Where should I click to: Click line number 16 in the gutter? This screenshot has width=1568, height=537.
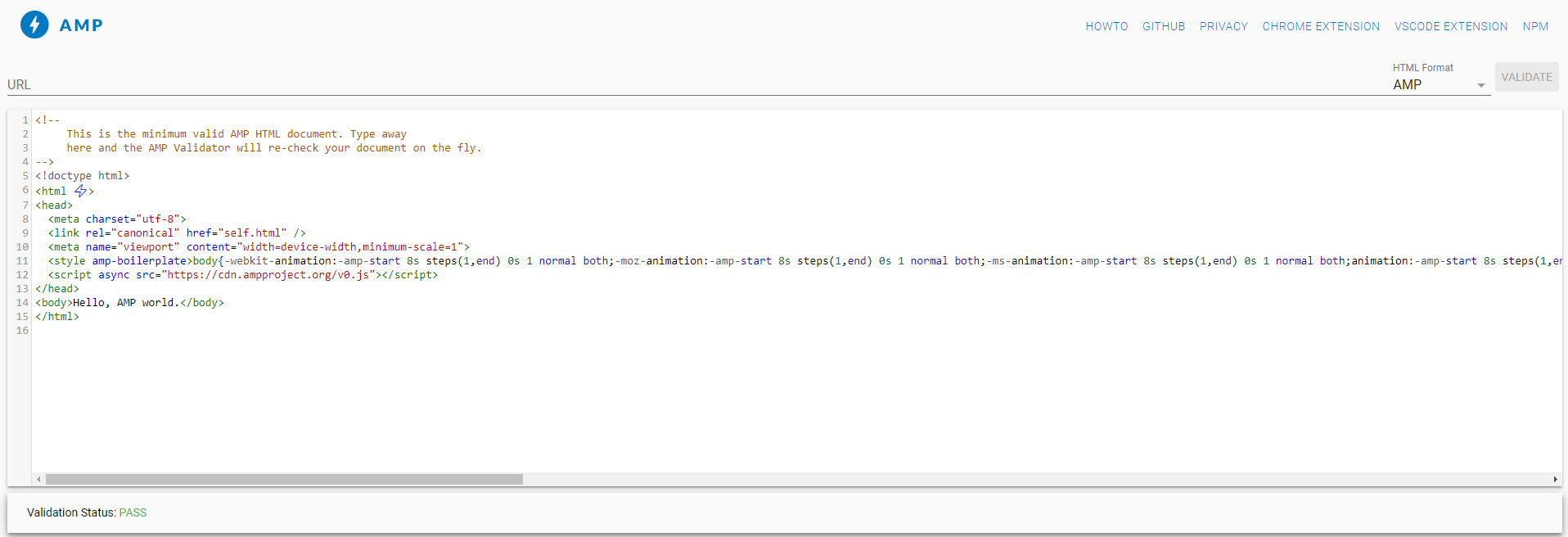[22, 331]
